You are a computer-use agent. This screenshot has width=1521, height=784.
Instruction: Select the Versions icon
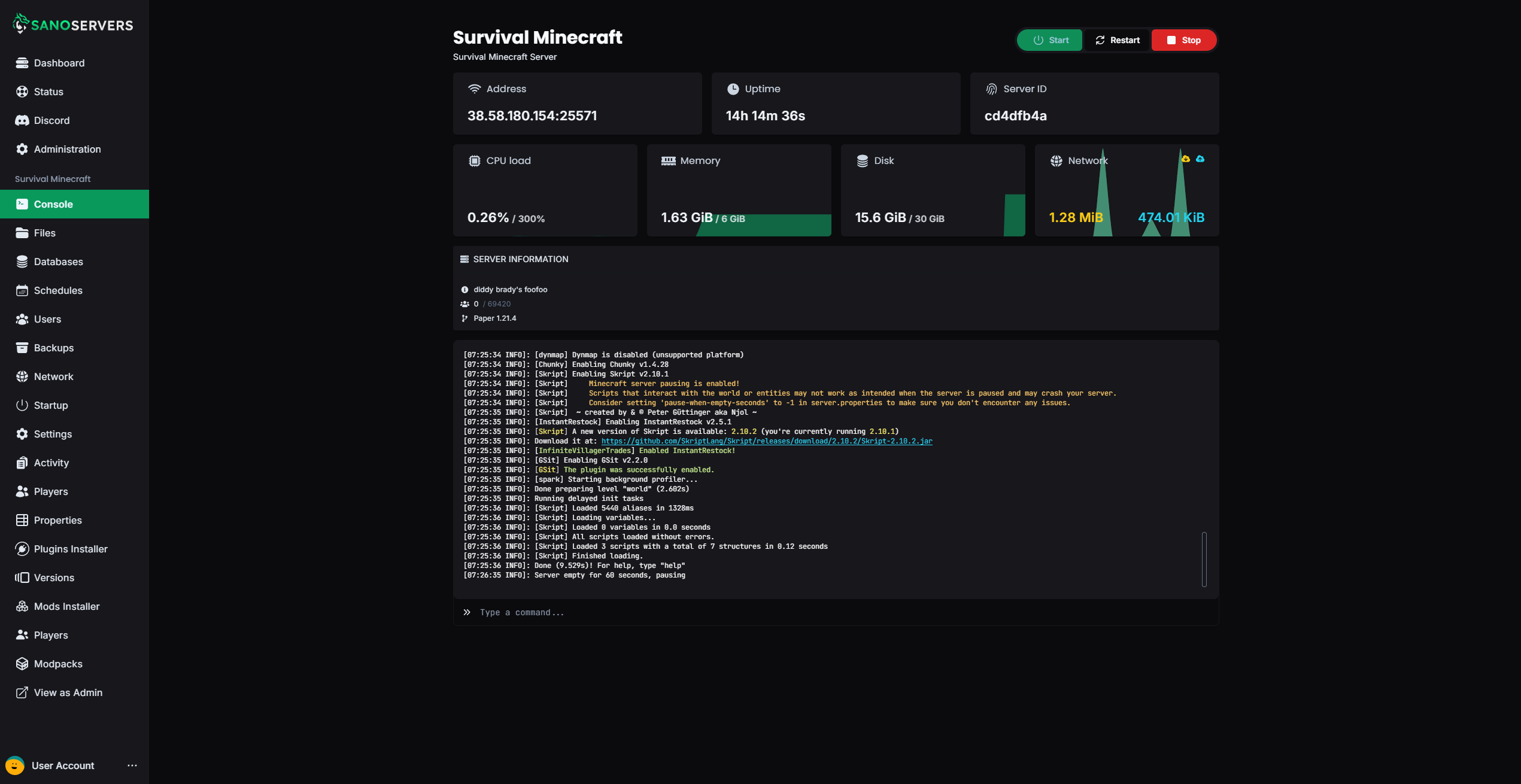coord(22,578)
